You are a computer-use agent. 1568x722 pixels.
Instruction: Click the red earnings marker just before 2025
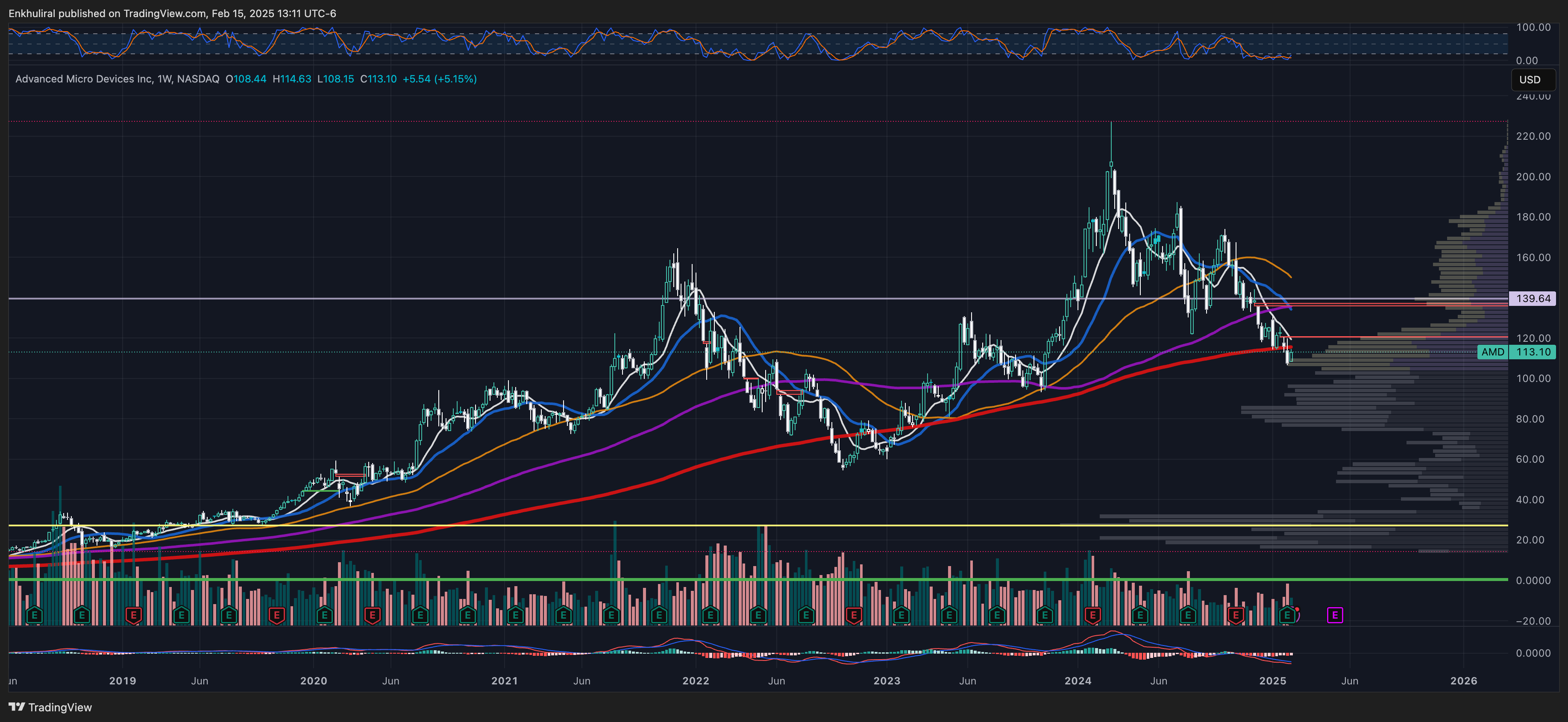[x=1236, y=615]
